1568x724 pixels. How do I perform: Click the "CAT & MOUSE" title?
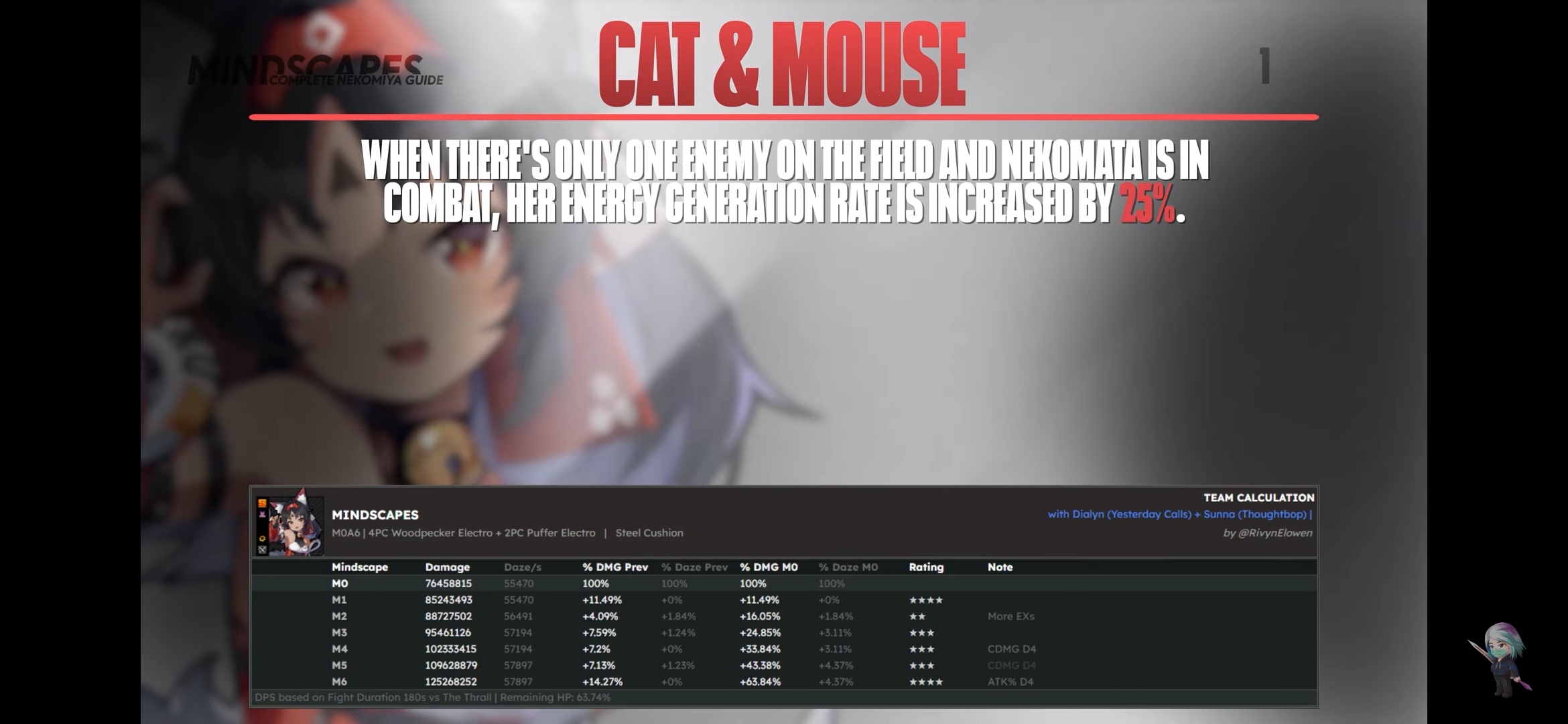782,64
